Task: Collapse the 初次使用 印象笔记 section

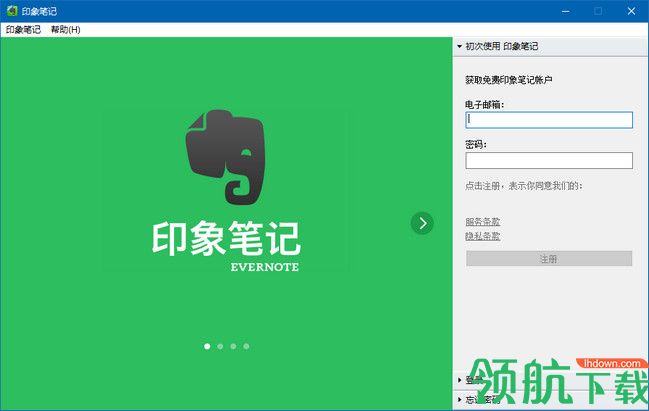Action: [x=550, y=46]
